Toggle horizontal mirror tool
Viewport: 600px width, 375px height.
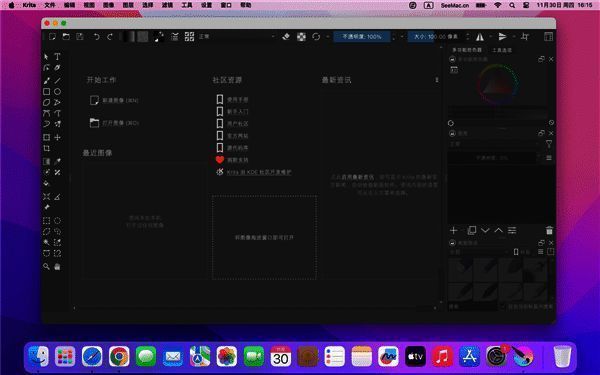(479, 37)
